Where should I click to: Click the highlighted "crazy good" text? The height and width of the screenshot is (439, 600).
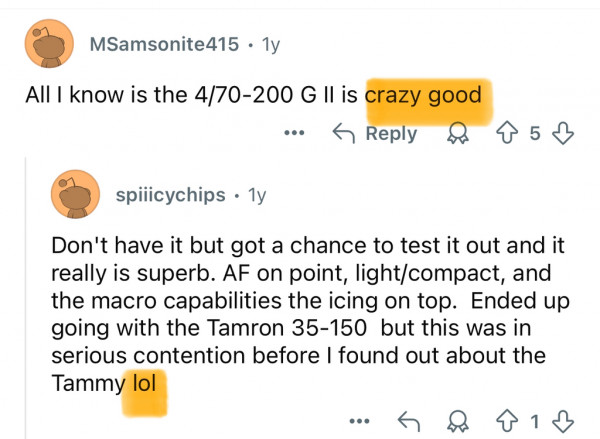click(423, 96)
